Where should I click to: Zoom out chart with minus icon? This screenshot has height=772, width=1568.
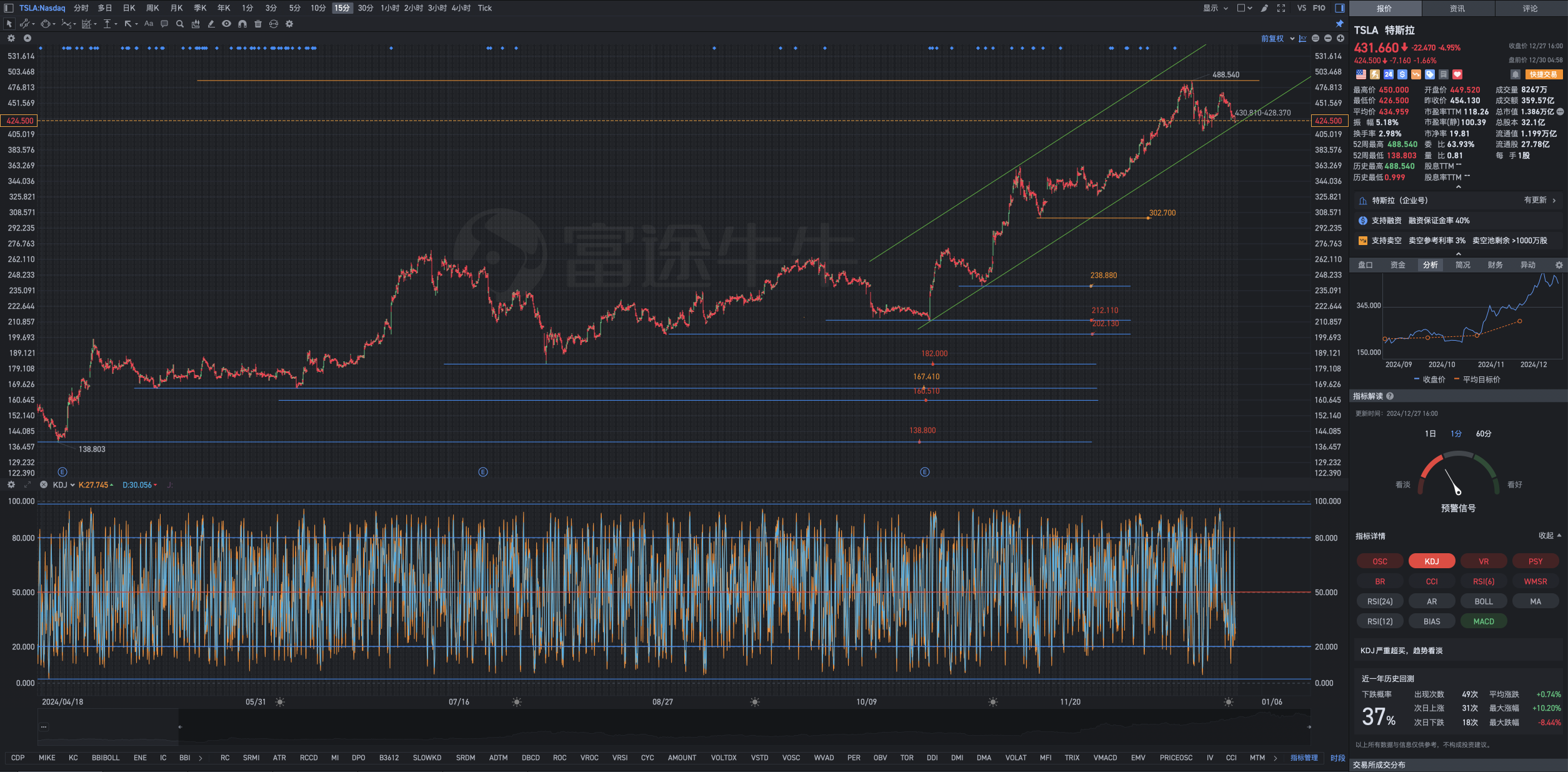(x=1328, y=39)
